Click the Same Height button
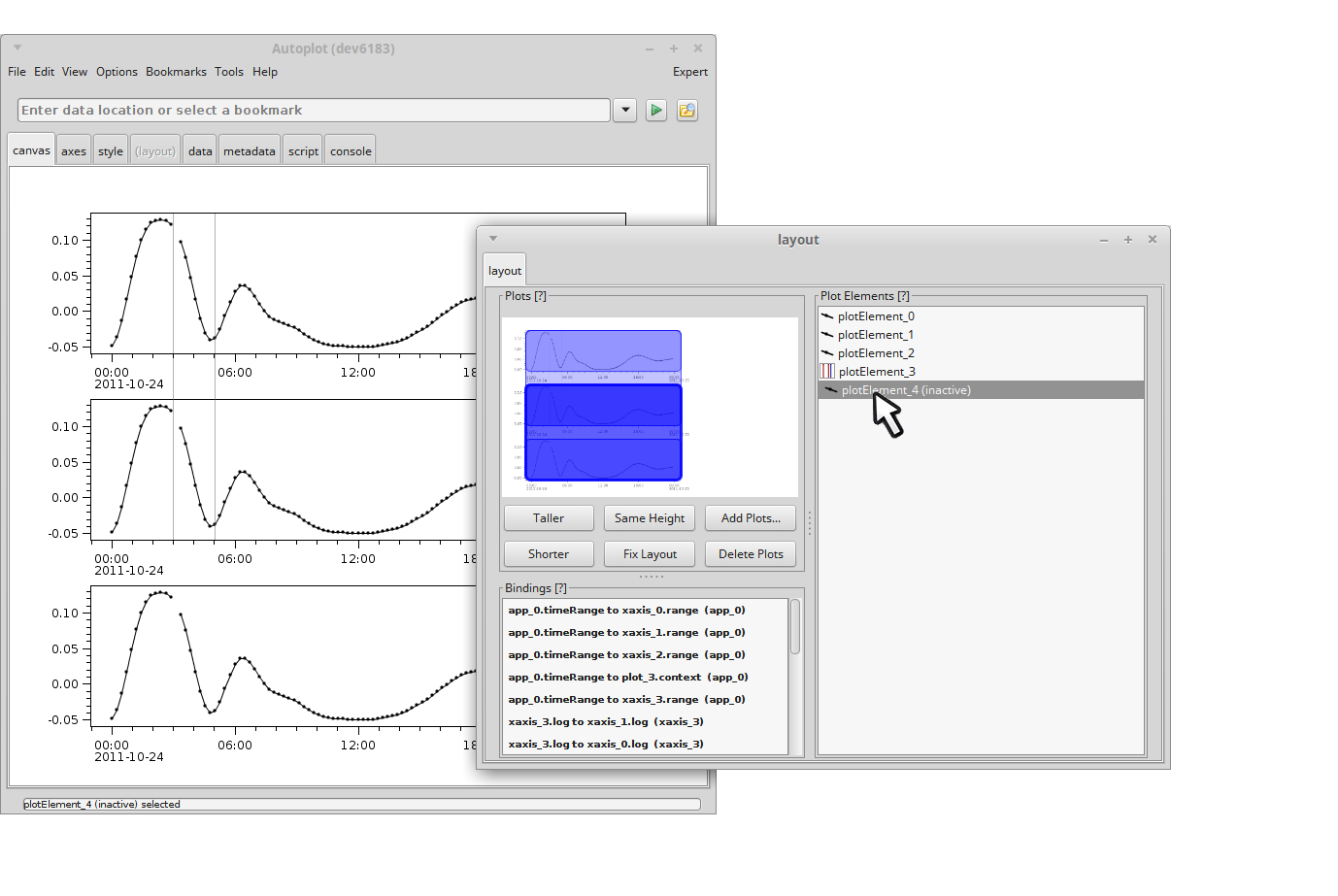This screenshot has height=896, width=1338. coord(650,518)
